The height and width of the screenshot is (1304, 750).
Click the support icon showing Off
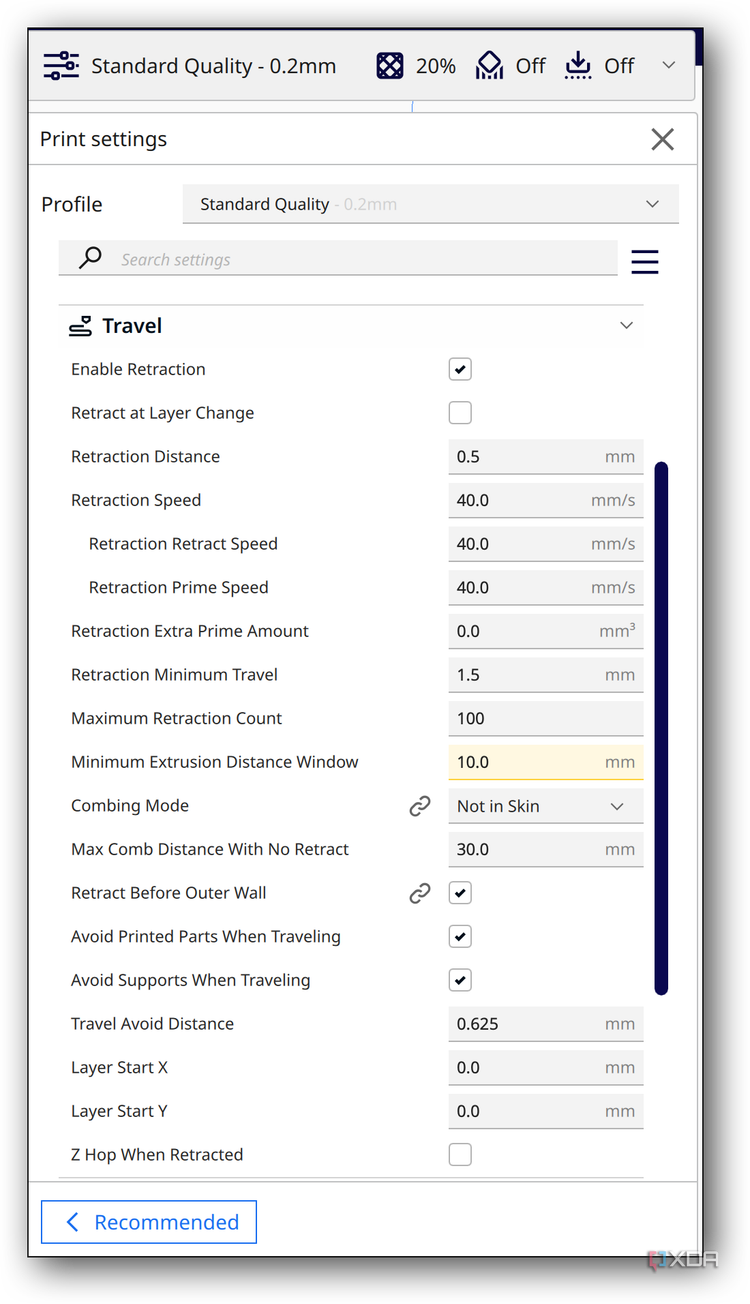(489, 66)
